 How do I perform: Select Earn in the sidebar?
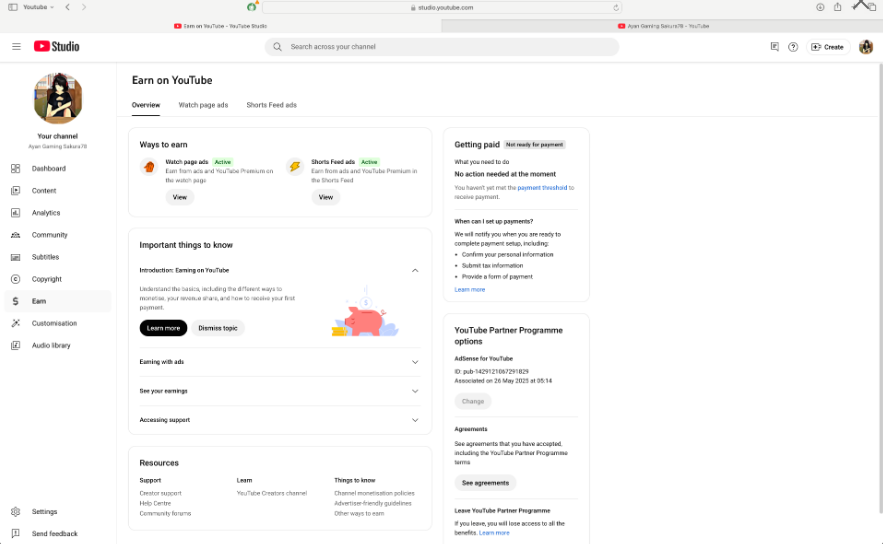(x=57, y=301)
